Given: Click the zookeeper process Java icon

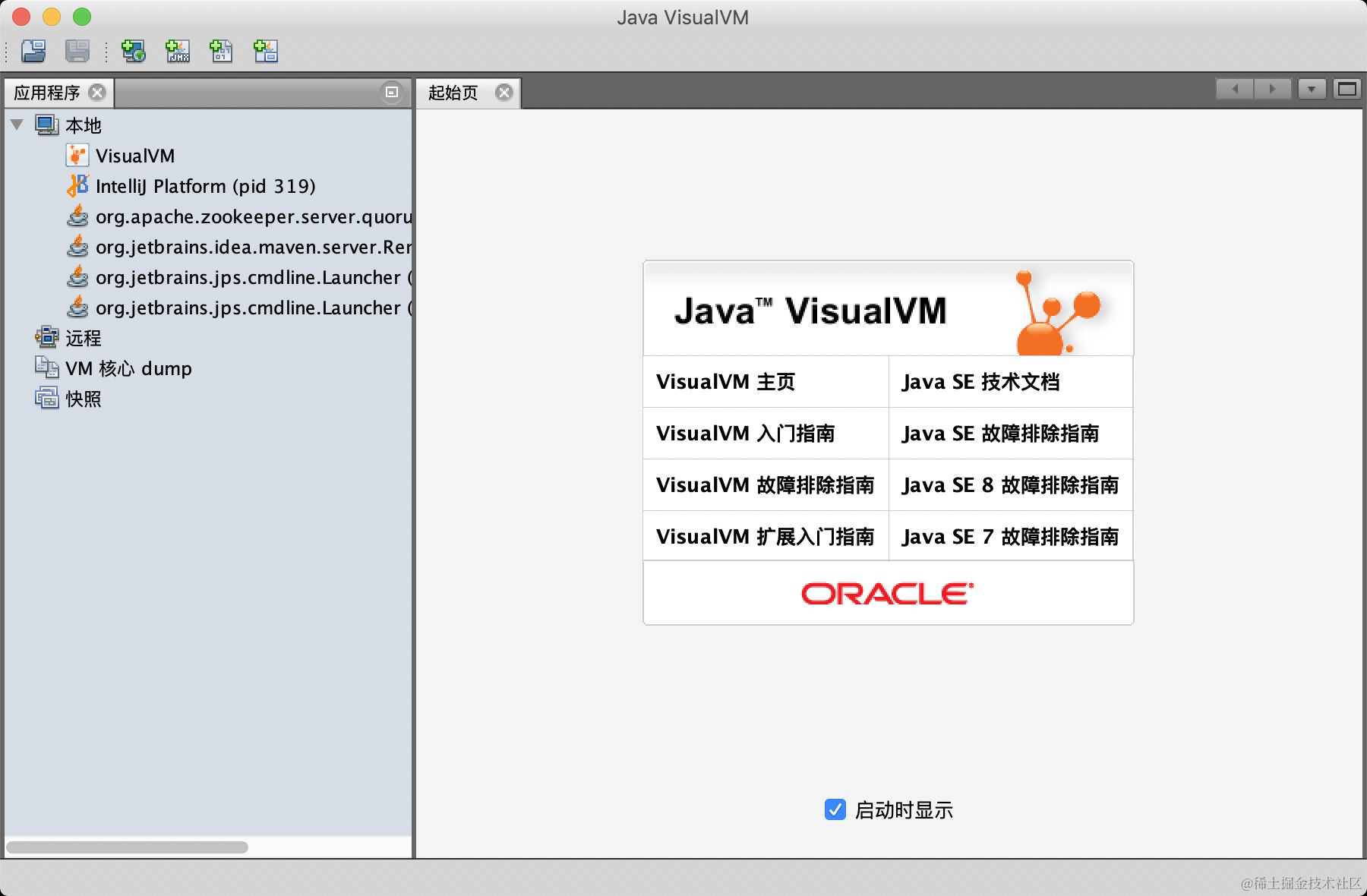Looking at the screenshot, I should [77, 216].
